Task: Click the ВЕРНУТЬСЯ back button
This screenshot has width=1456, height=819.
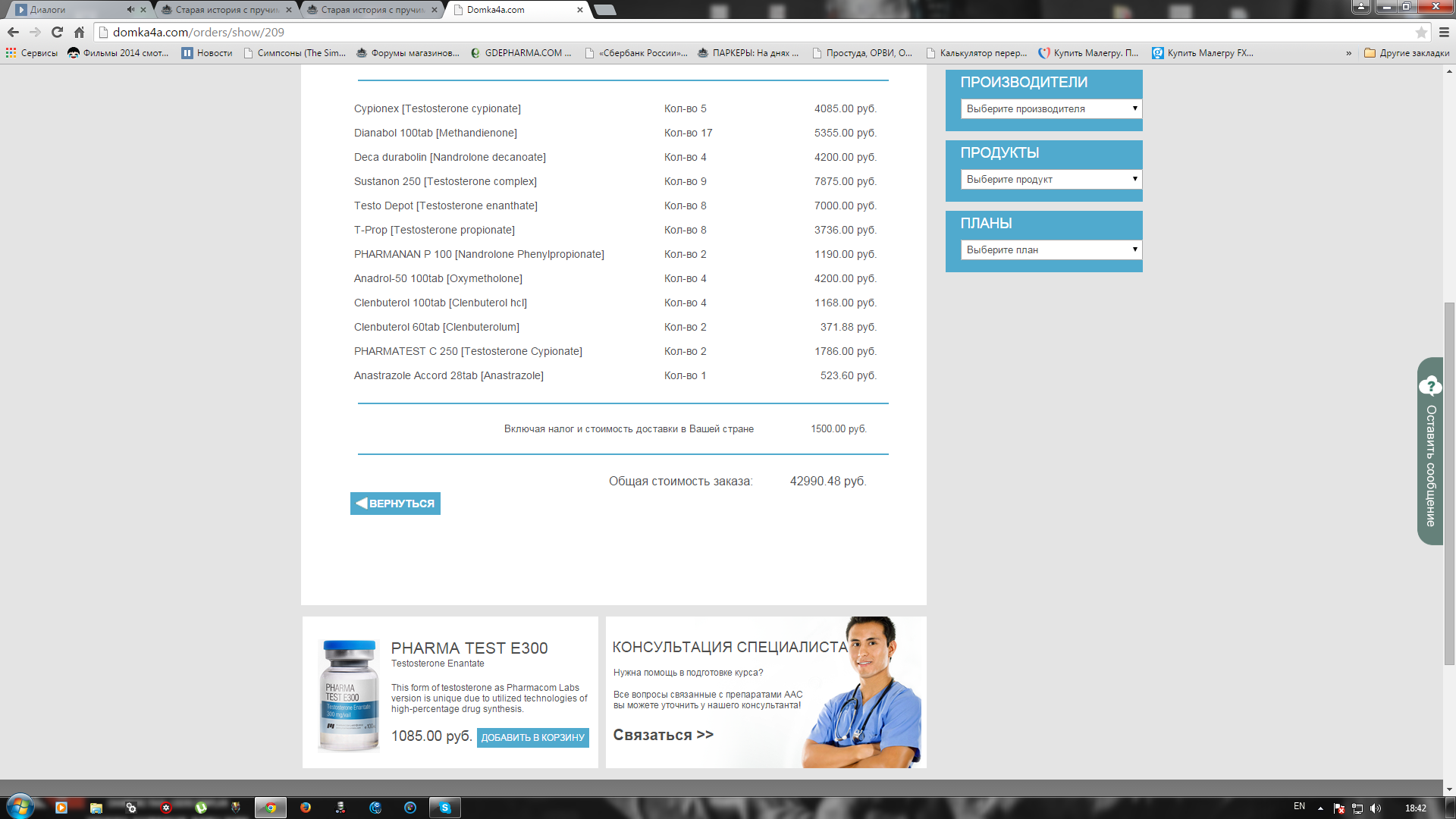Action: 395,504
